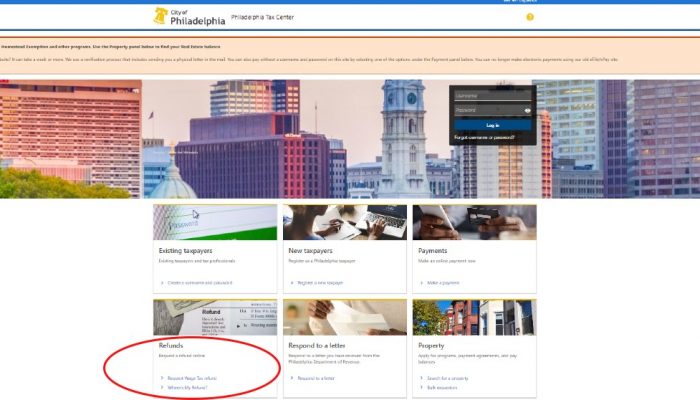The height and width of the screenshot is (400, 700).
Task: Open Request Wage Tax refund link
Action: pyautogui.click(x=192, y=378)
